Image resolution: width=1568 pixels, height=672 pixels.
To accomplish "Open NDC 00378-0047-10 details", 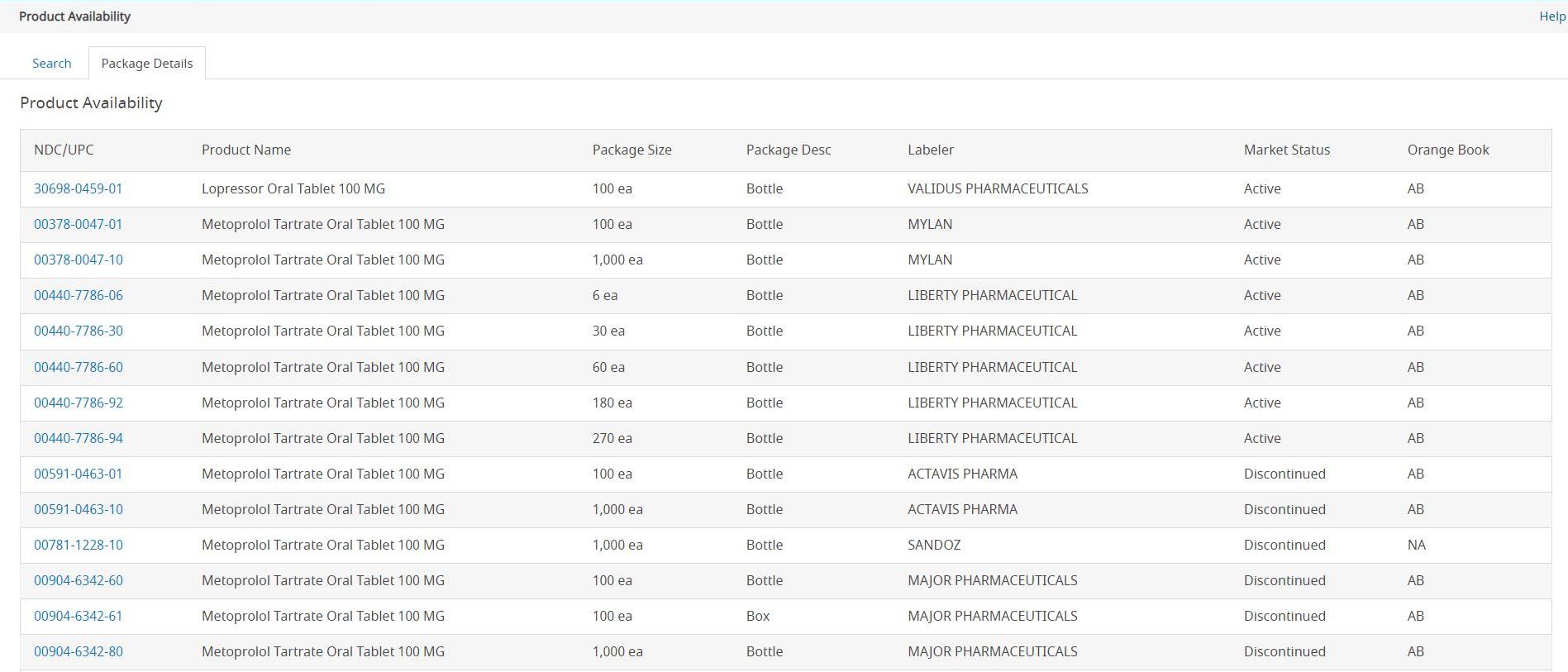I will (x=78, y=260).
